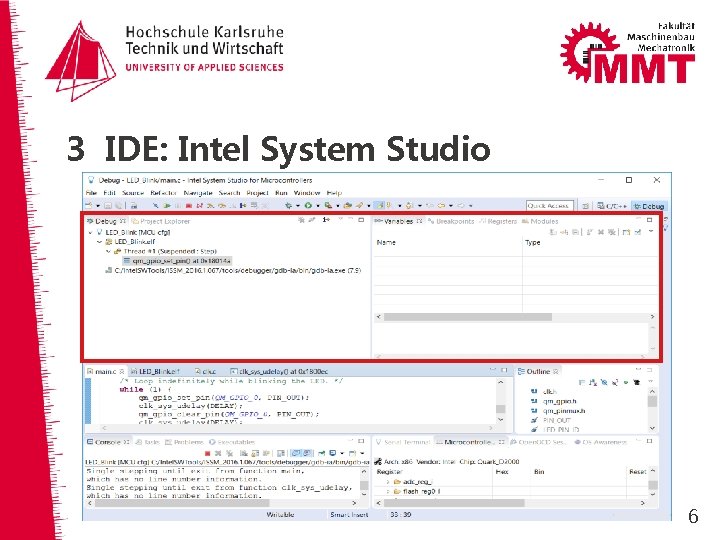This screenshot has width=720, height=540.
Task: Click the Variables view horizontal scrollbar
Action: pyautogui.click(x=514, y=317)
